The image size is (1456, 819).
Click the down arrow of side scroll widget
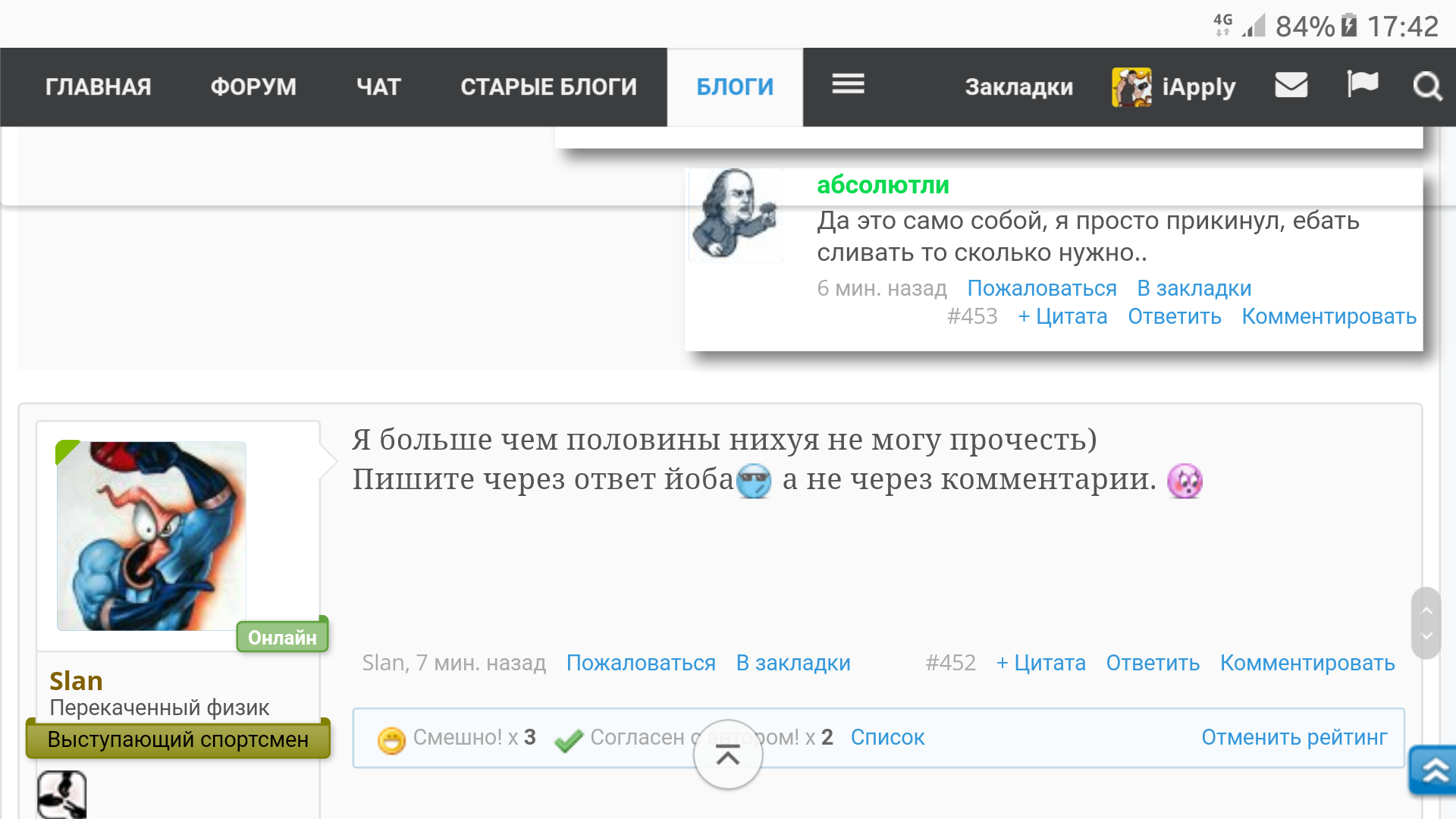coord(1426,635)
